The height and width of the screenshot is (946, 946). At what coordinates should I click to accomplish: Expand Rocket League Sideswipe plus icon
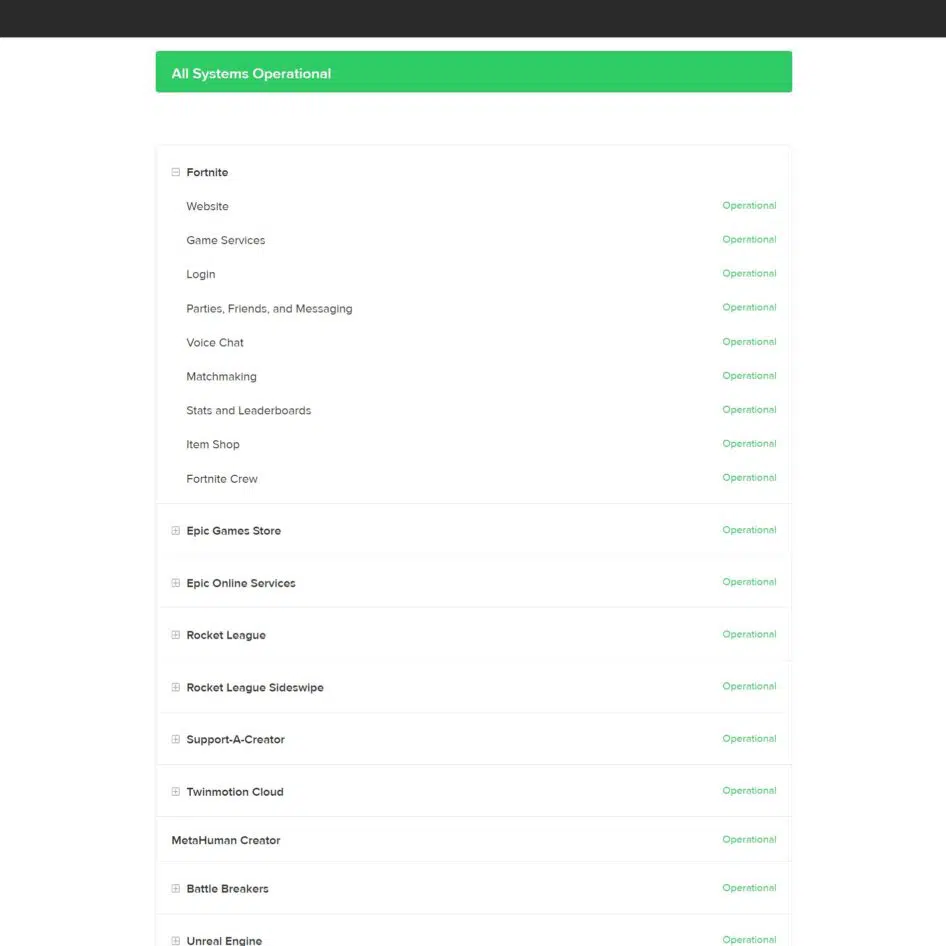(176, 687)
